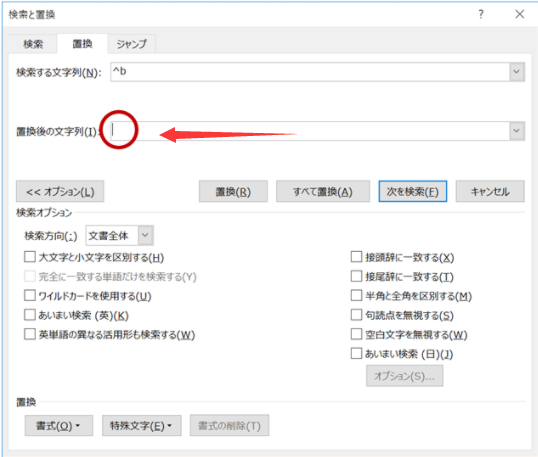Image resolution: width=538 pixels, height=457 pixels.
Task: Expand the 置換後の文字列 history dropdown
Action: 517,131
